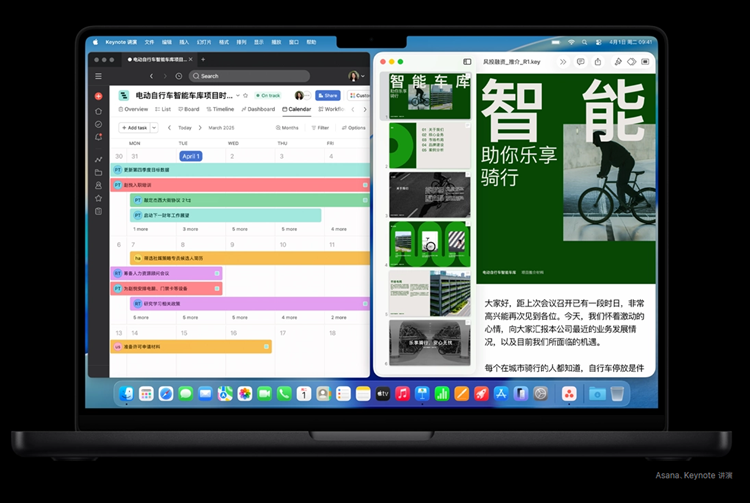Open the profile avatar dropdown in Asana
The height and width of the screenshot is (503, 750).
[x=356, y=76]
